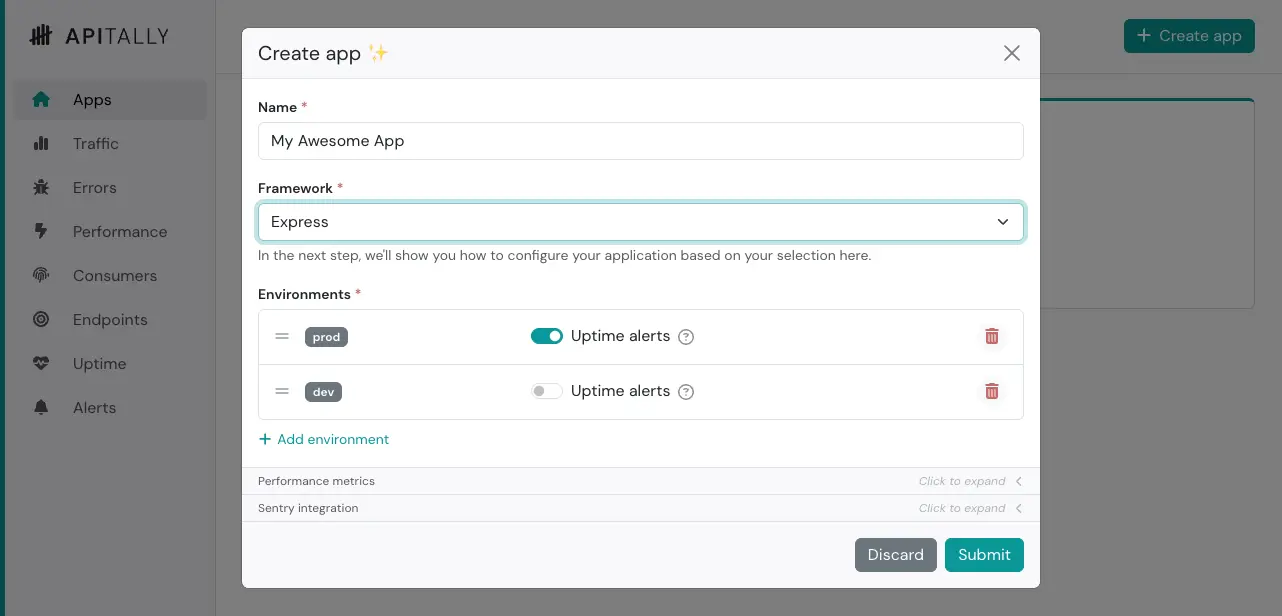
Task: Select the Endpoints target icon
Action: click(41, 319)
